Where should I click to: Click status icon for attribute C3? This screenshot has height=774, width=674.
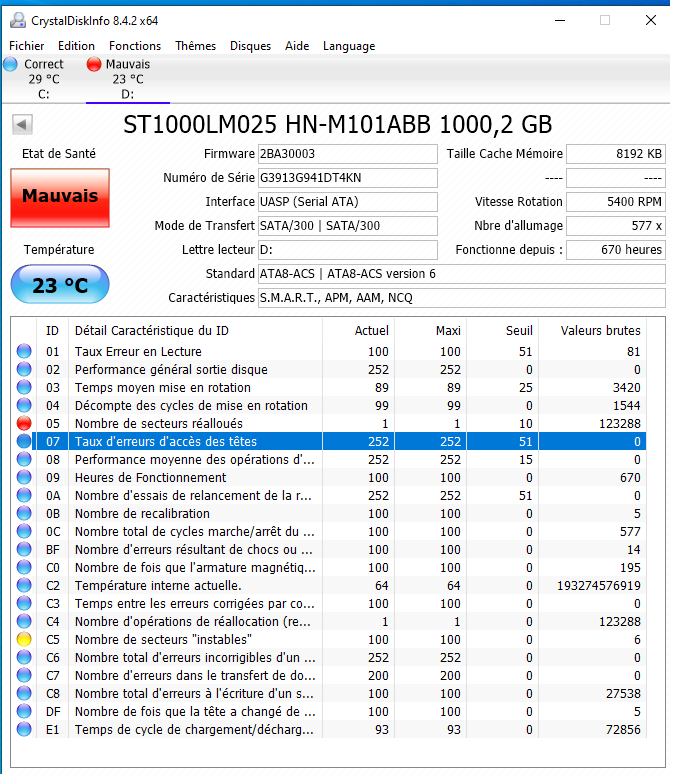pos(24,603)
